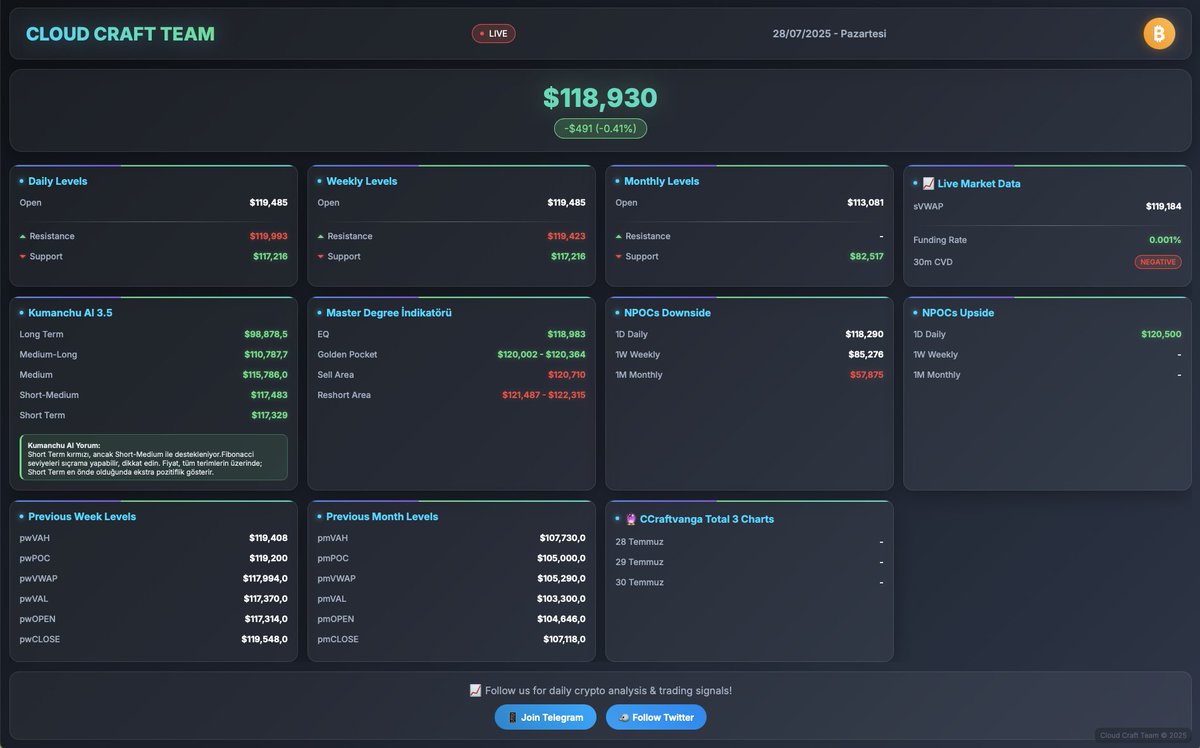1200x748 pixels.
Task: Click the Funding Rate value 0.001%
Action: (x=1164, y=240)
